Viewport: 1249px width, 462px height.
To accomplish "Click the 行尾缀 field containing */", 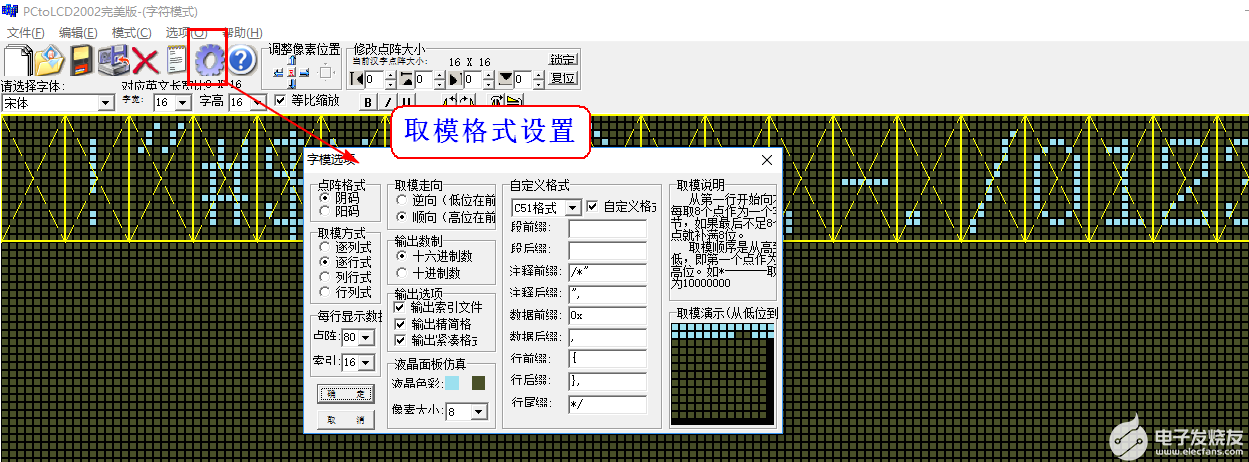I will (x=607, y=403).
